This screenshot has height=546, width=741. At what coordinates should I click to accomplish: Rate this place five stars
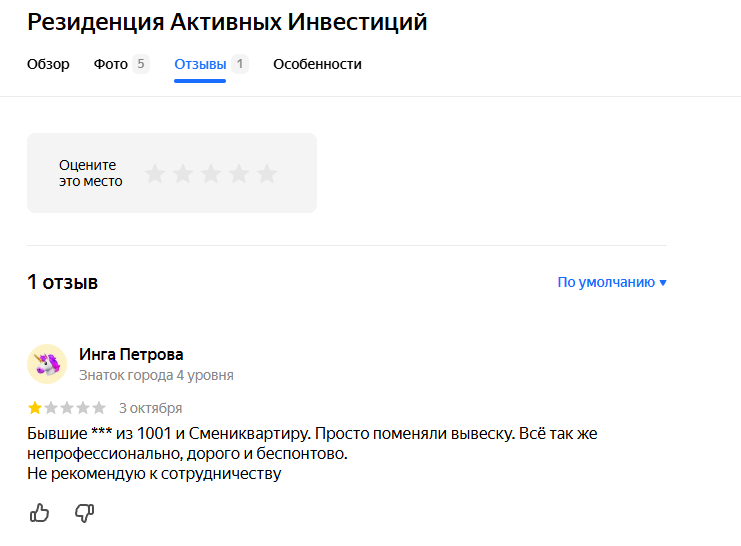(x=266, y=174)
